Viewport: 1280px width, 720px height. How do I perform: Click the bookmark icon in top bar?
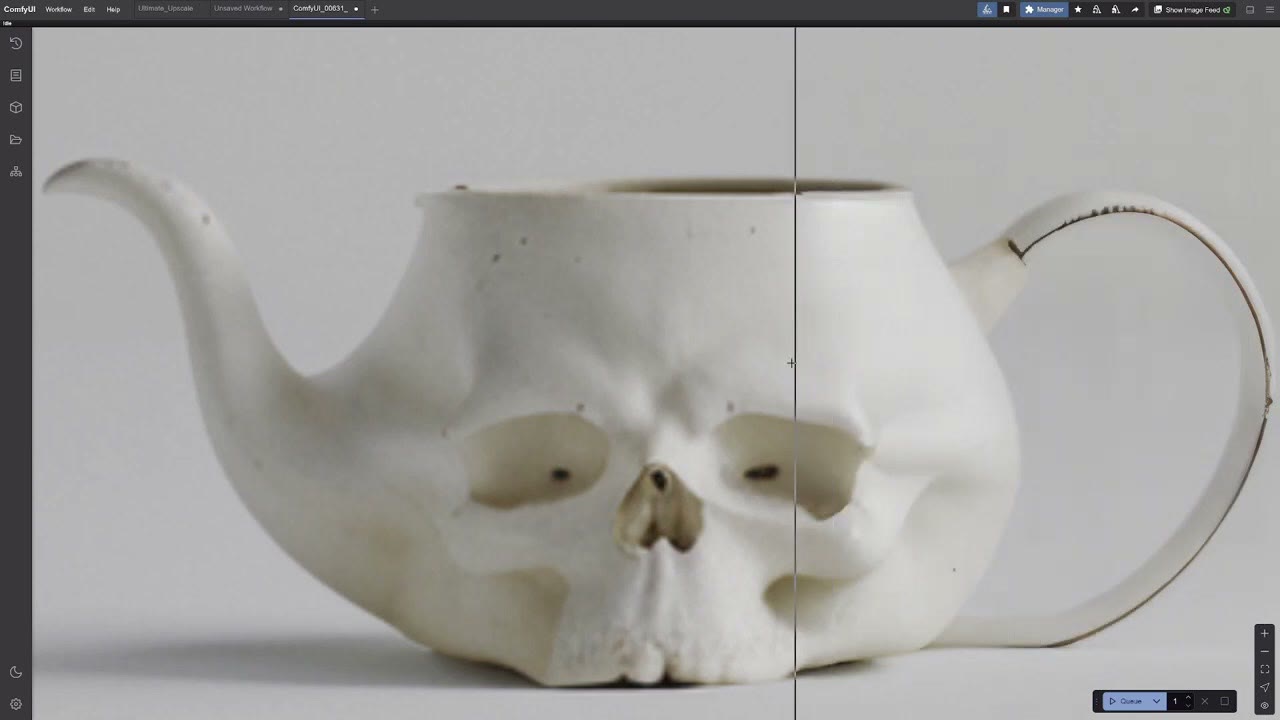click(1007, 10)
